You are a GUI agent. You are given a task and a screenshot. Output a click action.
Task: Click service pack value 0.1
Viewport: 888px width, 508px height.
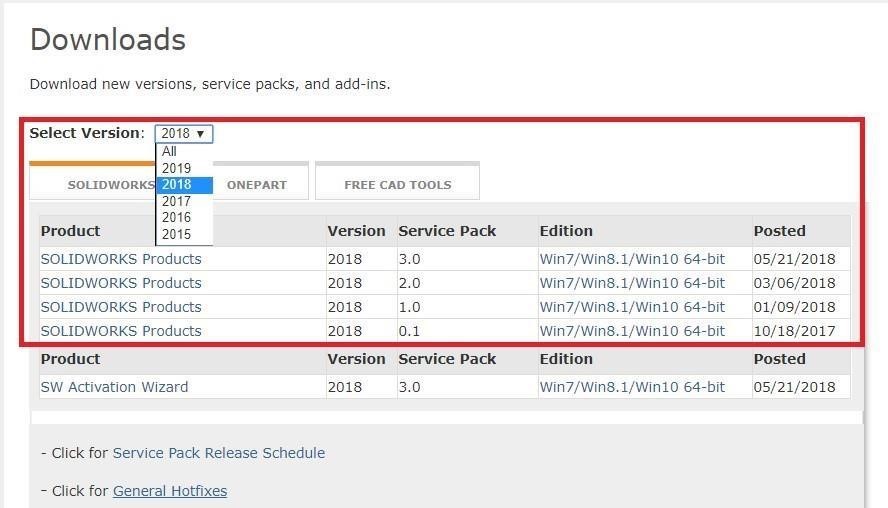pos(409,331)
